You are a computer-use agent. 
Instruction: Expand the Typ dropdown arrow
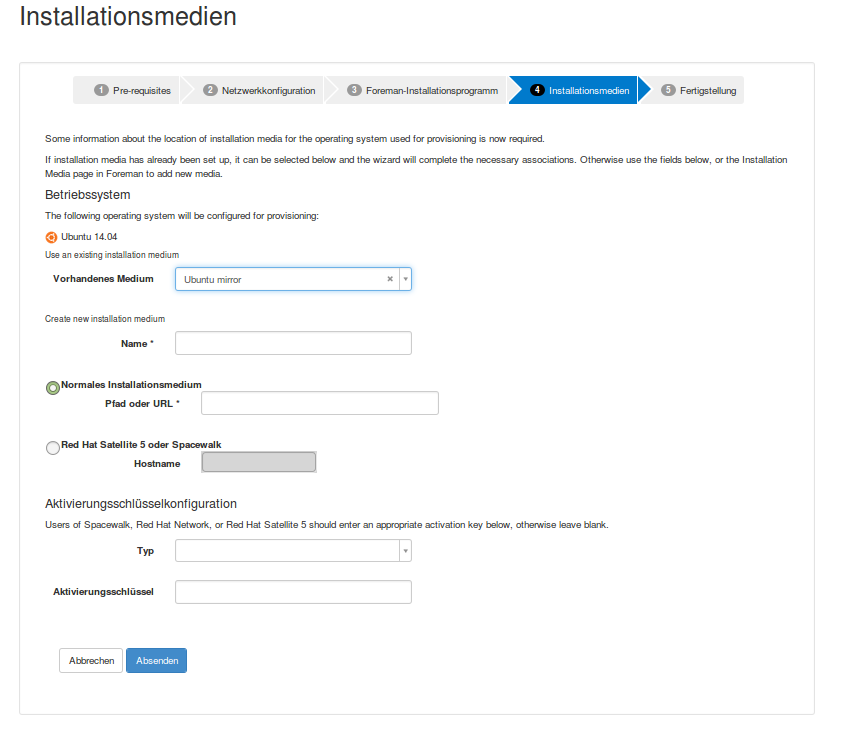click(405, 551)
